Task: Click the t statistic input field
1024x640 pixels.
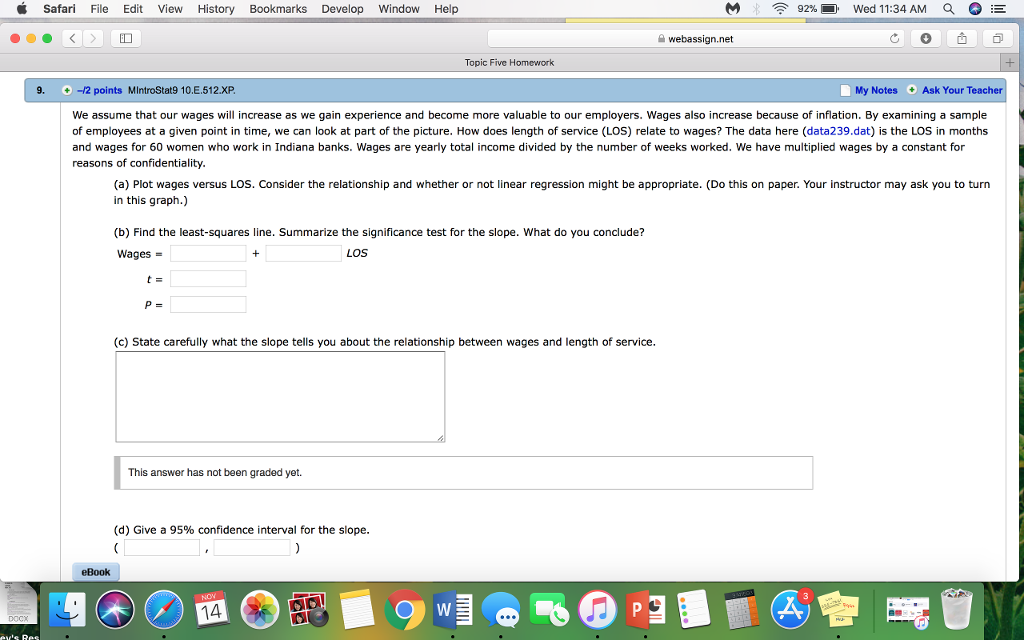Action: pyautogui.click(x=208, y=279)
